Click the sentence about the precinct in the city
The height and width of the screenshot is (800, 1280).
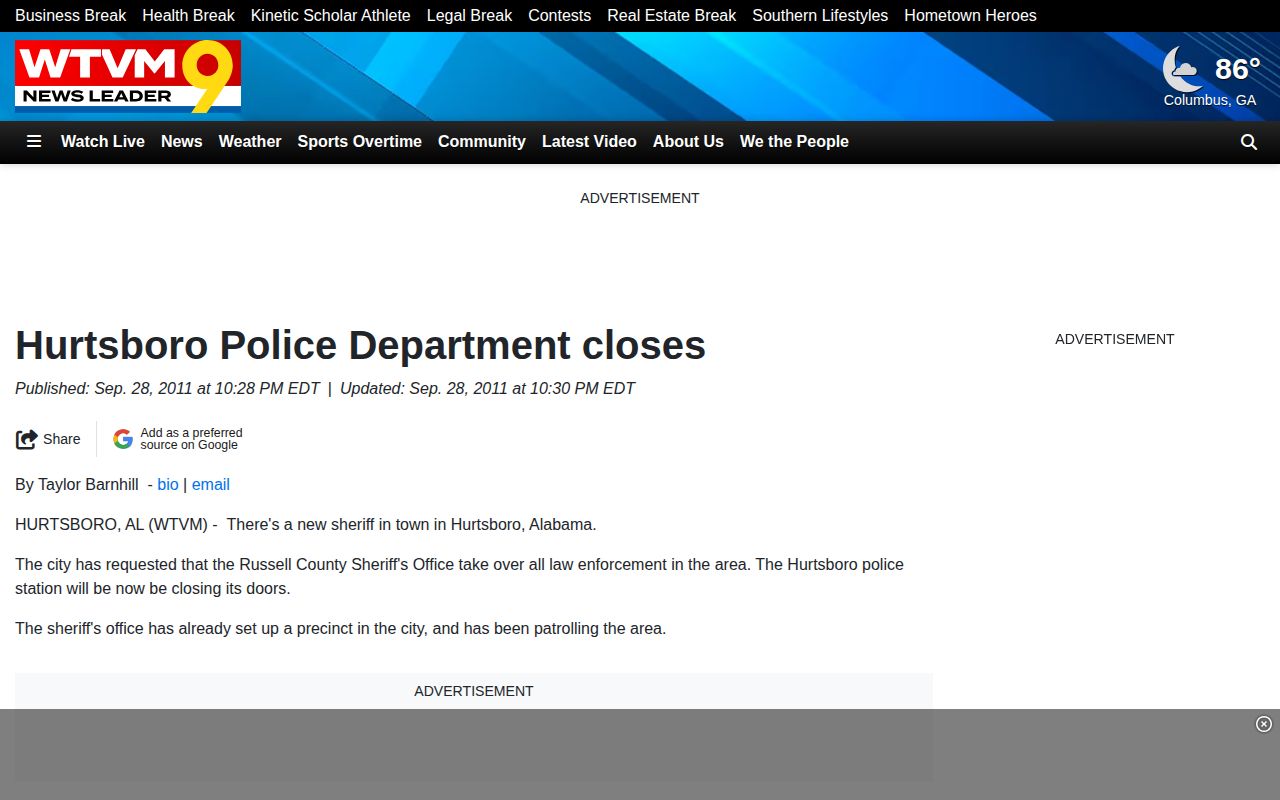coord(341,629)
